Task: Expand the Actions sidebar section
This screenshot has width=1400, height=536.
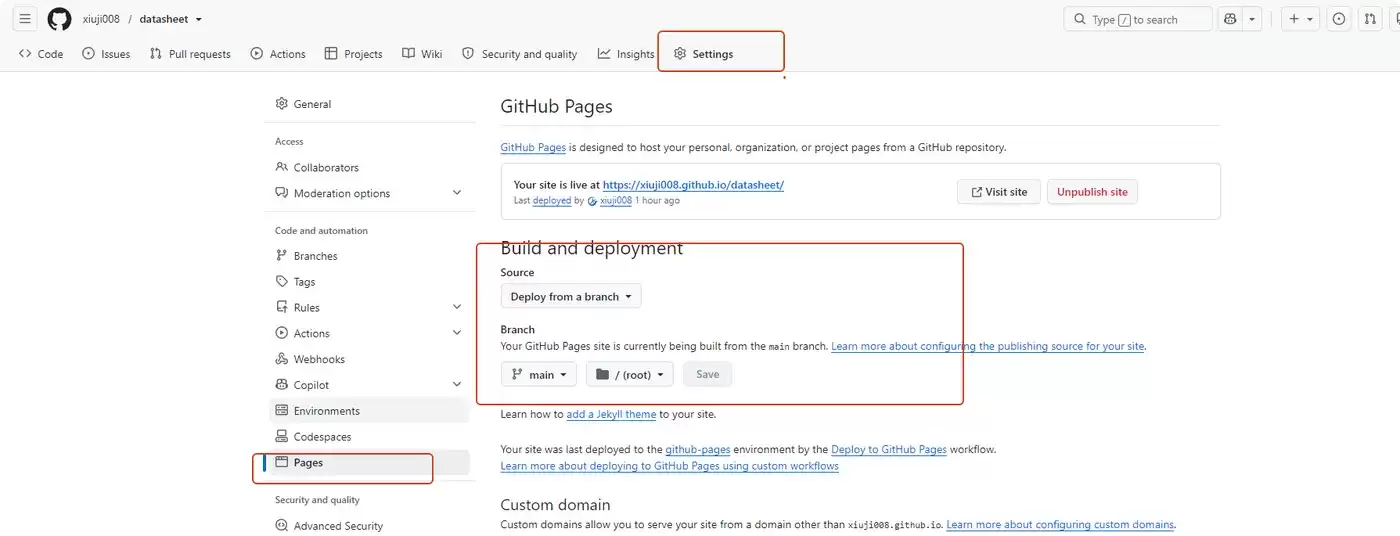Action: coord(369,333)
